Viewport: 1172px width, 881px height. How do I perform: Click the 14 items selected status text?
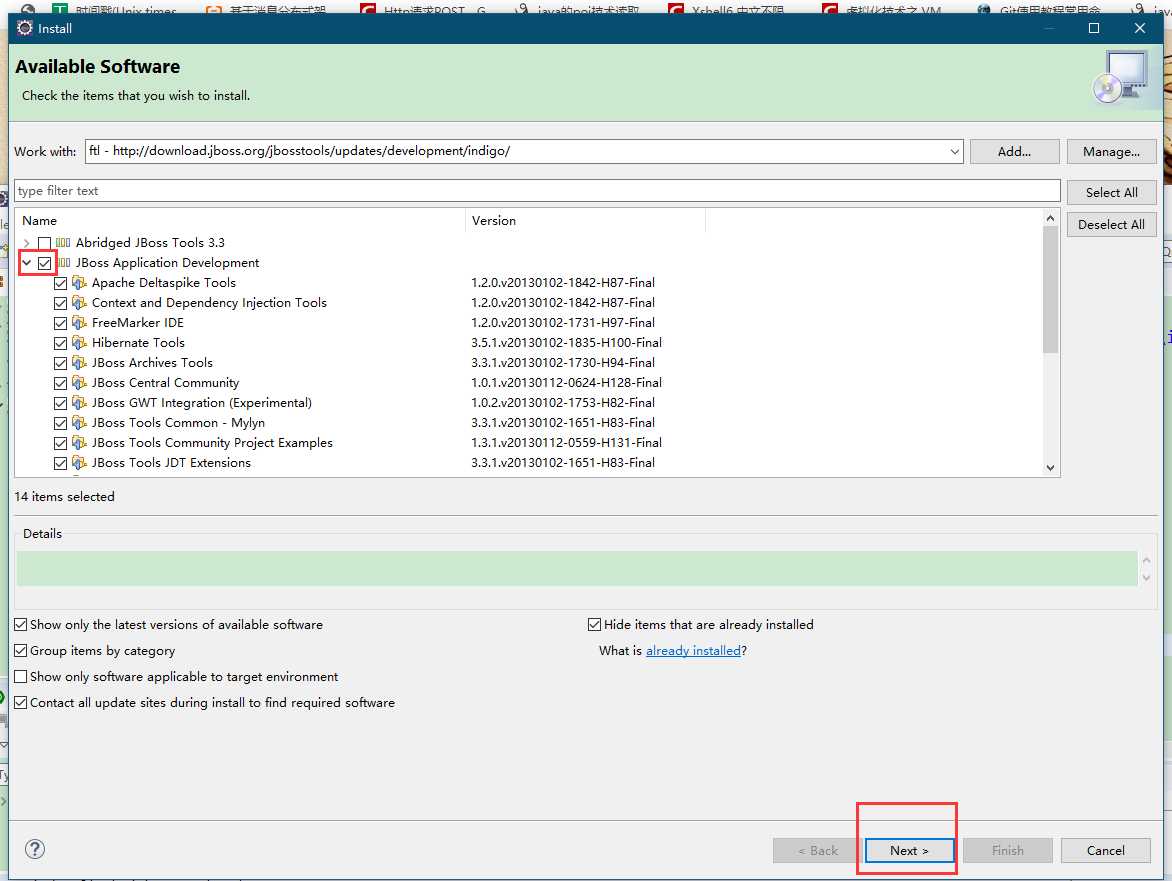(x=64, y=497)
